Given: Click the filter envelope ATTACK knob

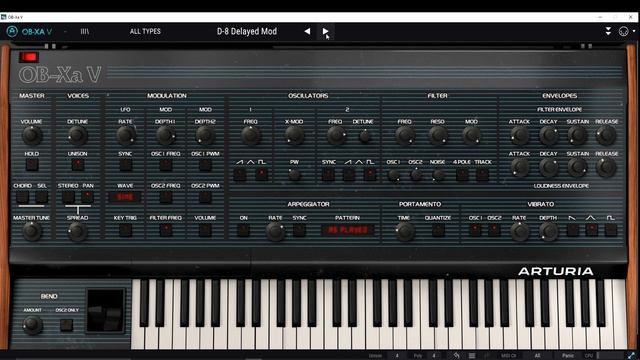Looking at the screenshot, I should click(x=519, y=136).
